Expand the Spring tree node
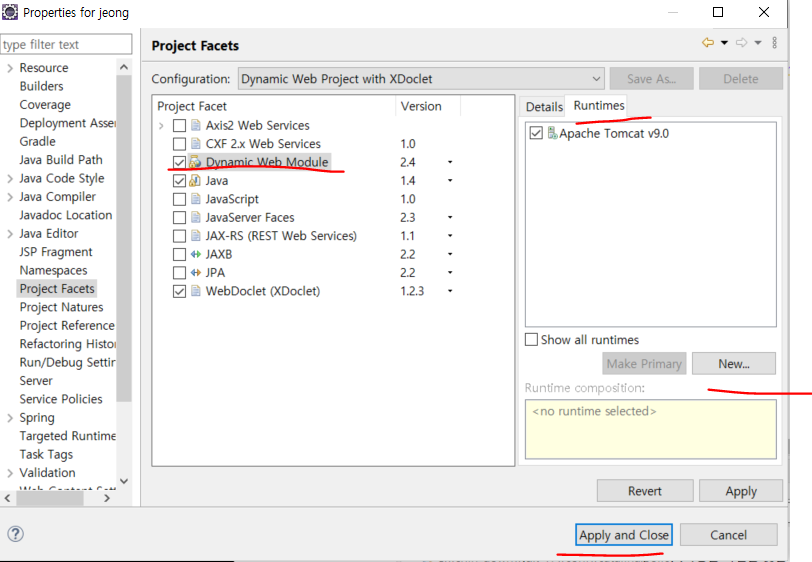This screenshot has height=562, width=812. 10,418
